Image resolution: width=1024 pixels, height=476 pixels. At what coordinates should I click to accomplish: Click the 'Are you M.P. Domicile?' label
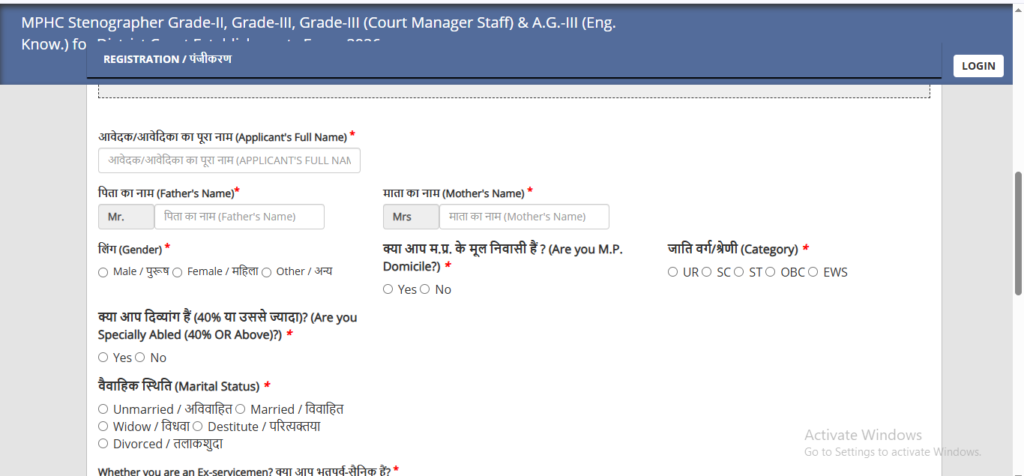point(503,257)
